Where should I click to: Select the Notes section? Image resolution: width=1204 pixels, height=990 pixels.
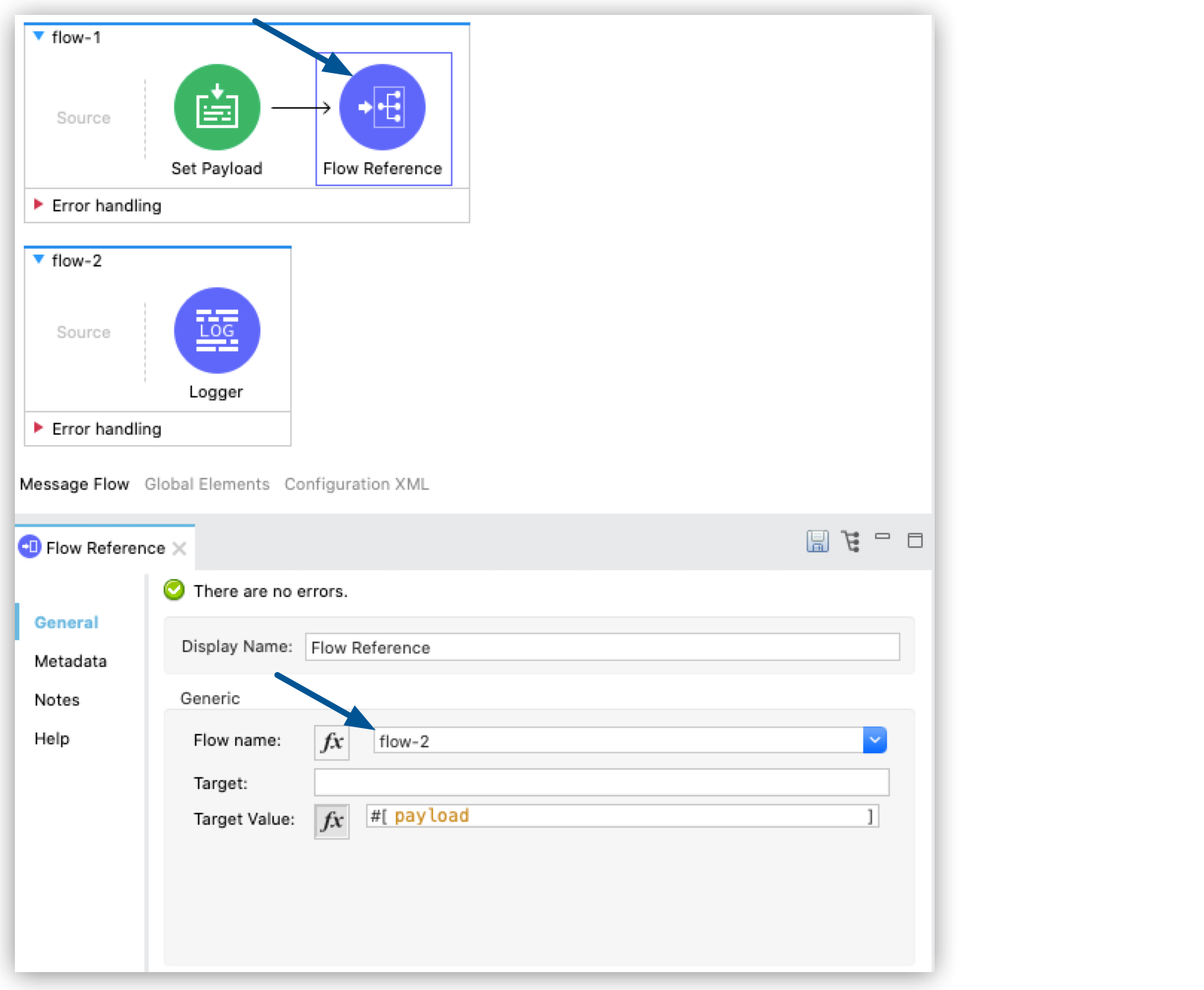(57, 700)
